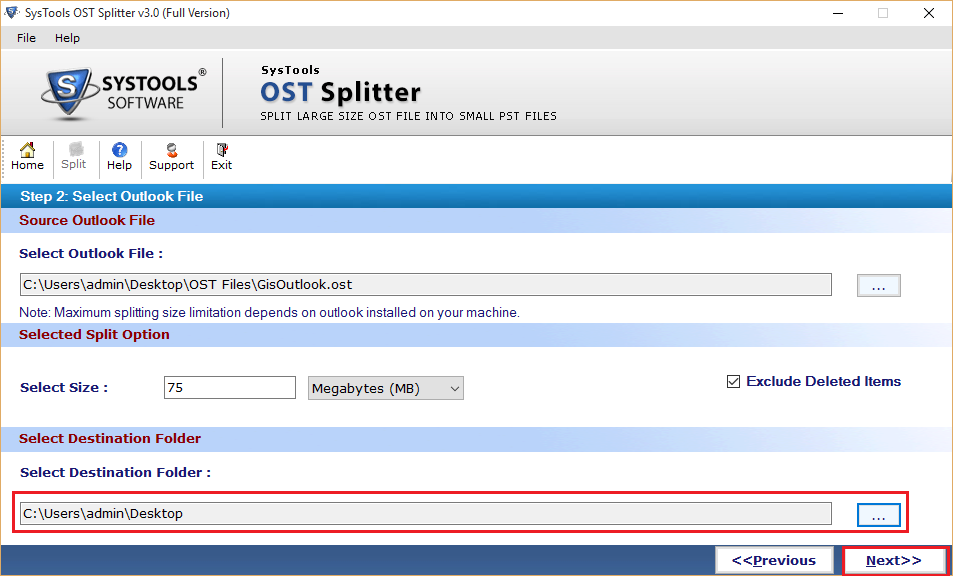
Task: Click the Select Size value field
Action: tap(230, 388)
